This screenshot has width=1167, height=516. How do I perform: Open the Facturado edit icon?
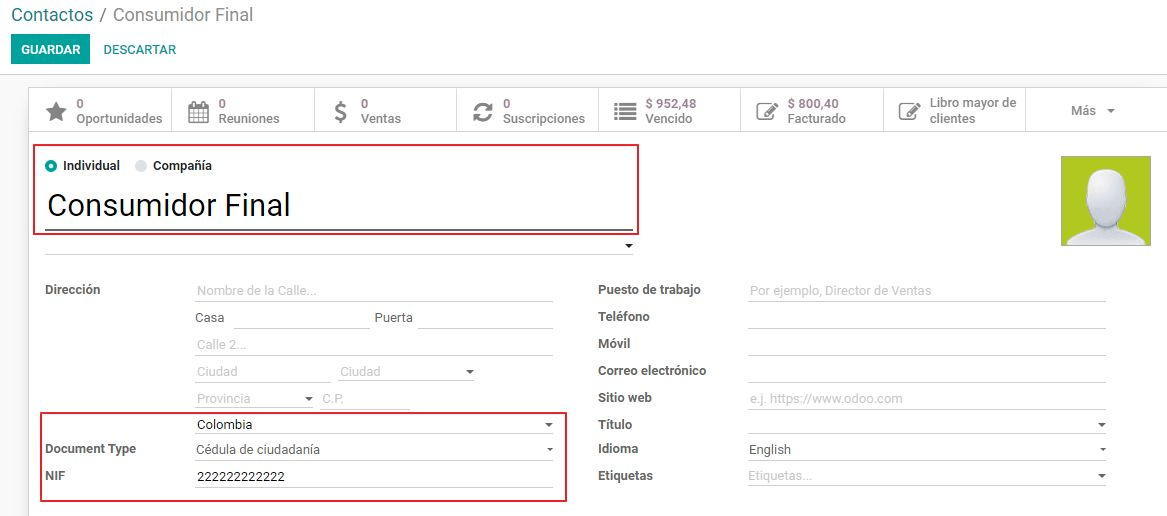(767, 111)
